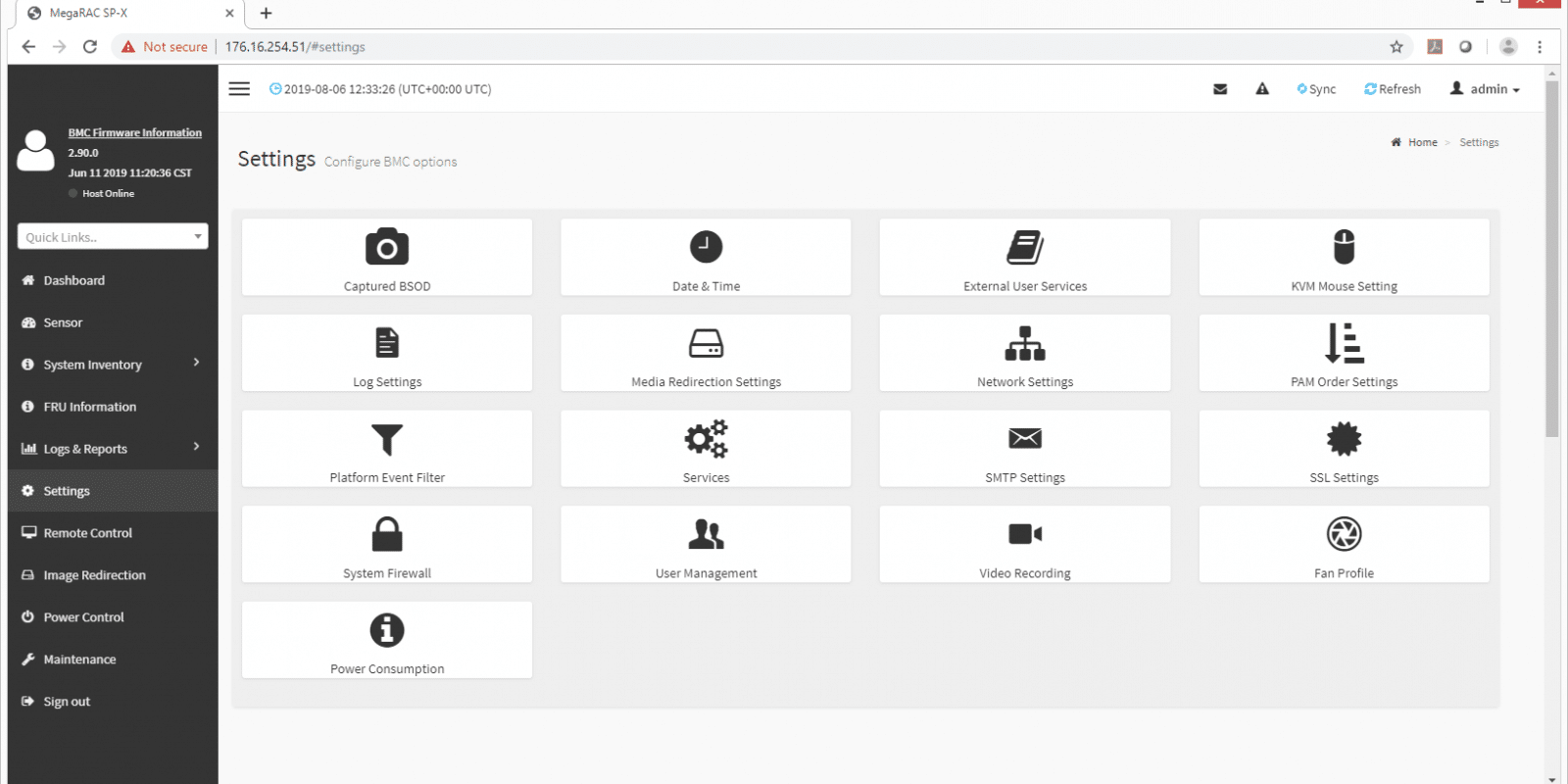Open Video Recording camera icon
The width and height of the screenshot is (1568, 784).
(x=1025, y=534)
